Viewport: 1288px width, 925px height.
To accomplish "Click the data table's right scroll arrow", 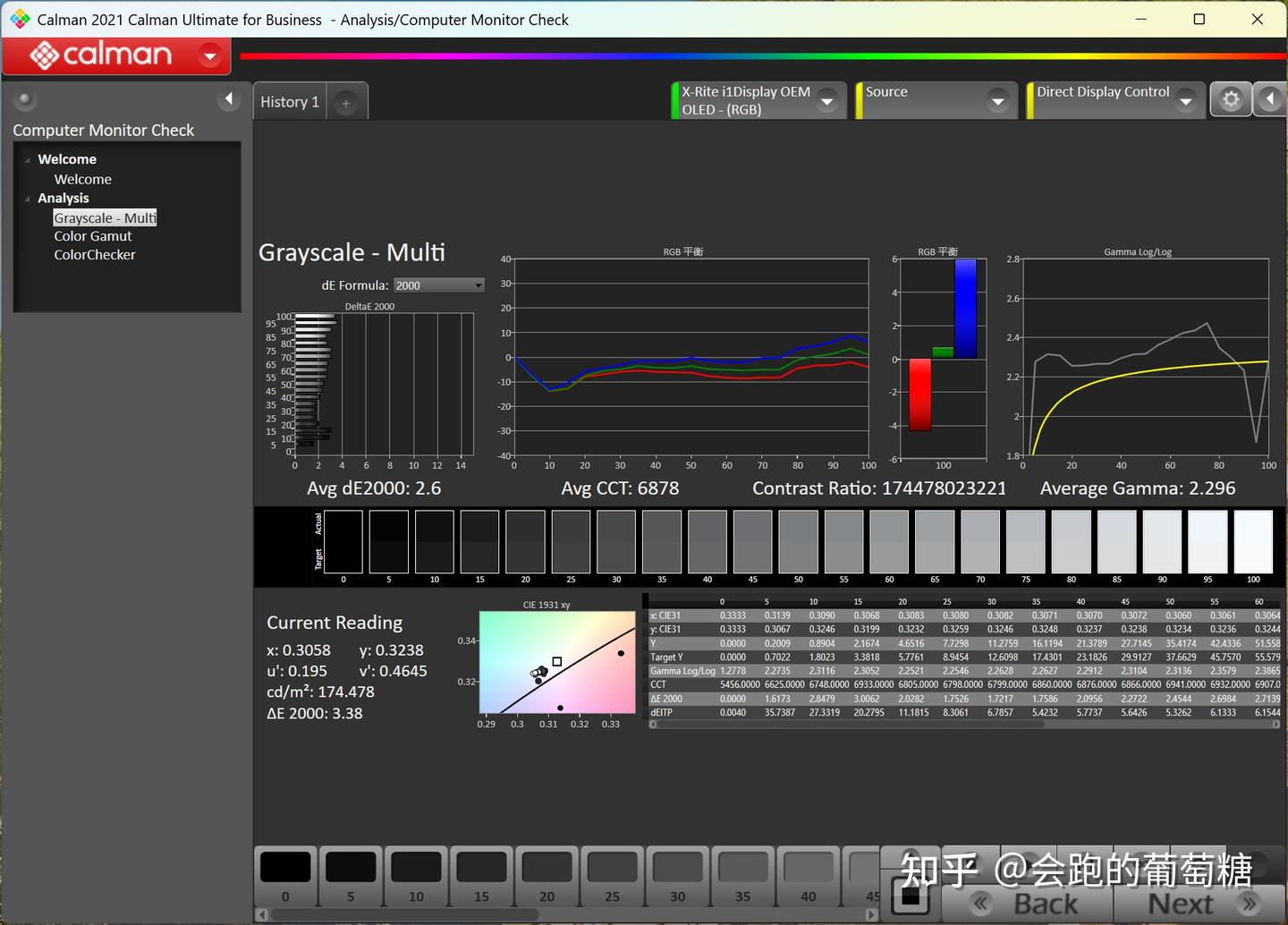I will 1275,725.
